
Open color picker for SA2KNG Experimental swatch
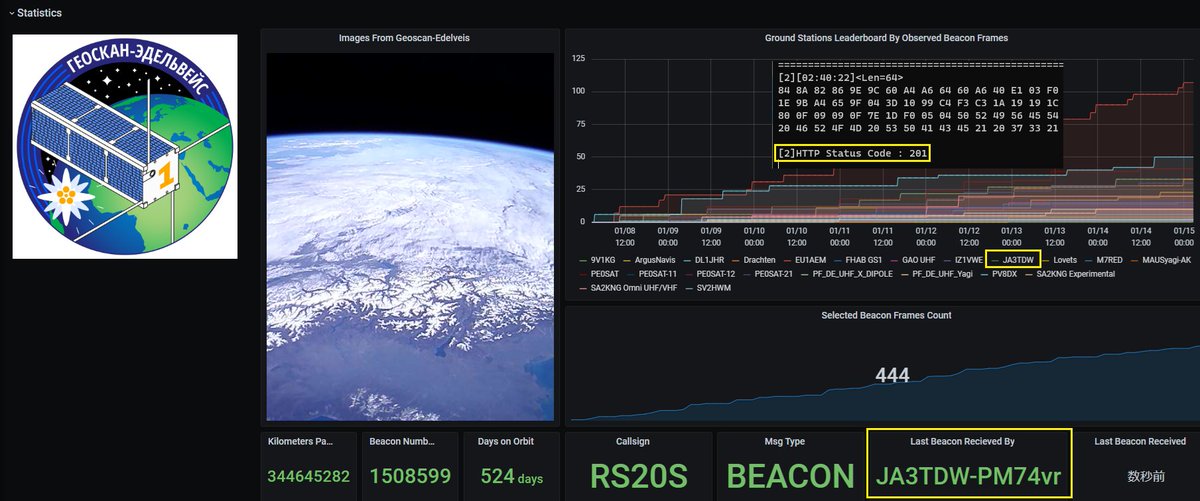[1027, 274]
